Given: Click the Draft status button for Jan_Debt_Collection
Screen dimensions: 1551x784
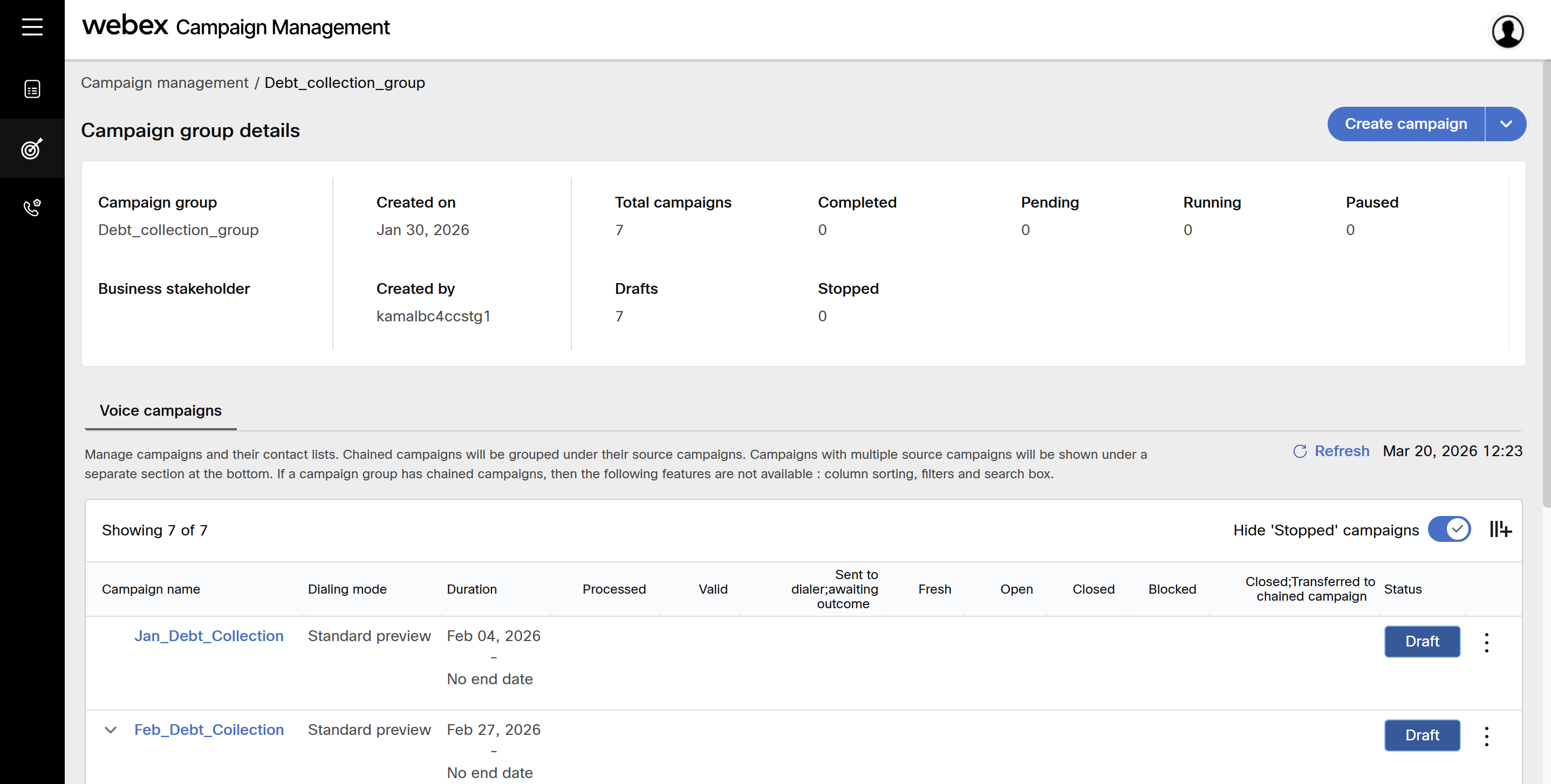Looking at the screenshot, I should tap(1422, 642).
